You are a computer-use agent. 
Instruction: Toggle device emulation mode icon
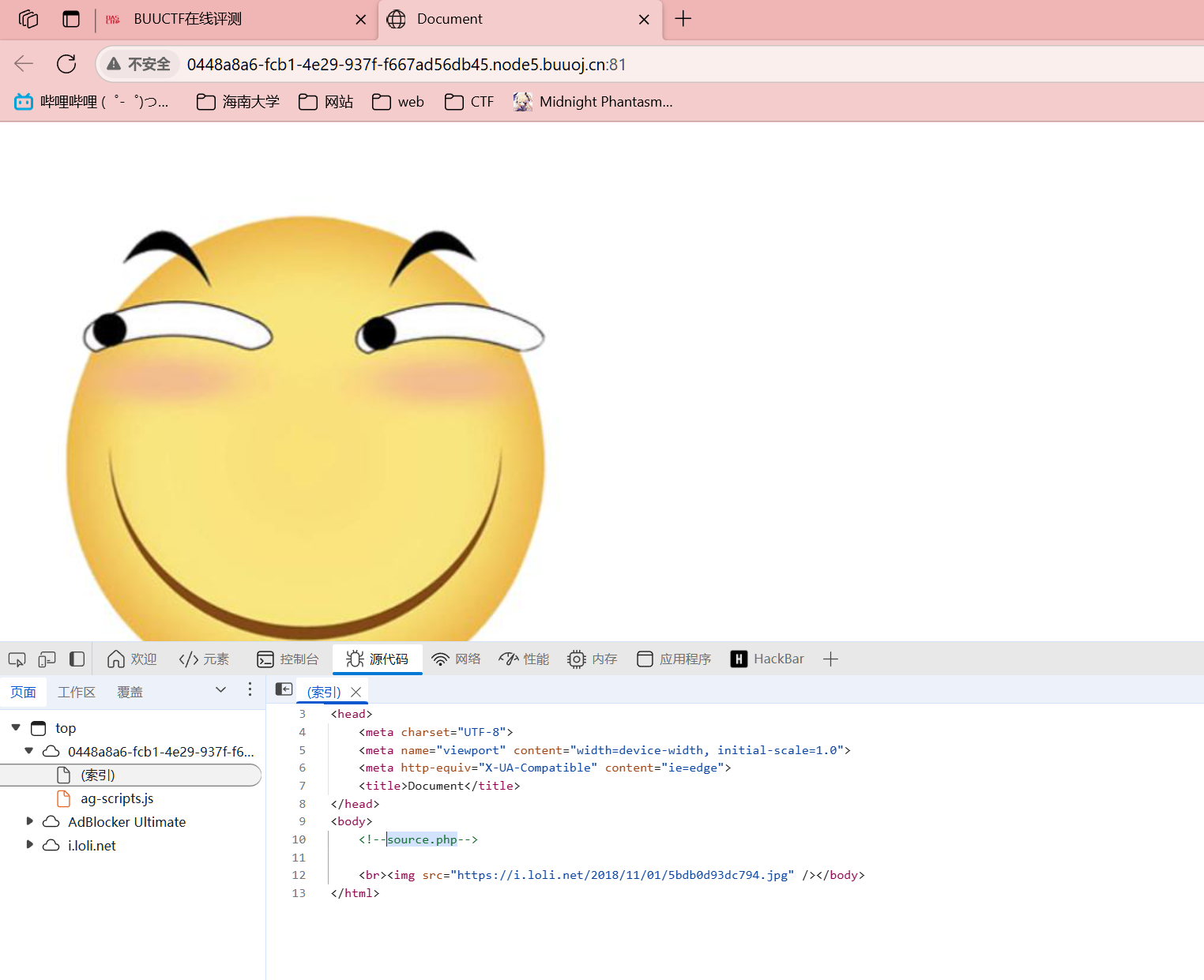pyautogui.click(x=47, y=659)
